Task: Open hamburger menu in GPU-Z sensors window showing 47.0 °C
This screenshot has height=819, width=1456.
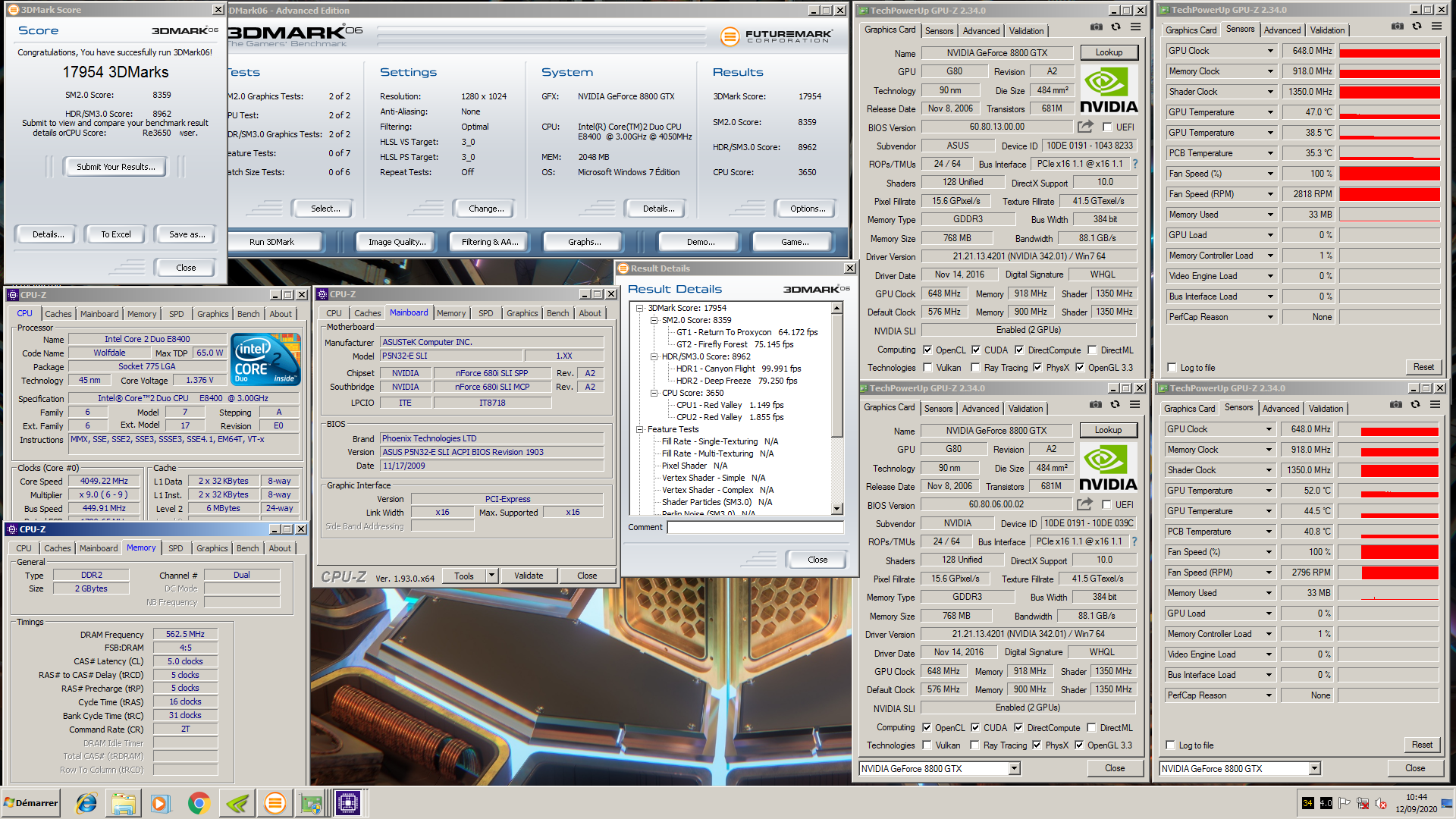Action: (x=1436, y=27)
